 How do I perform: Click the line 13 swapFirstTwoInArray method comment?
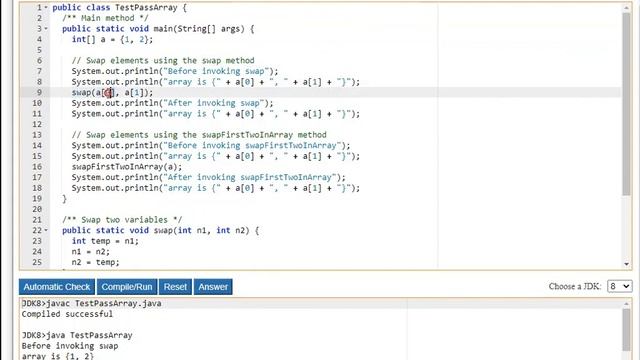click(199, 135)
